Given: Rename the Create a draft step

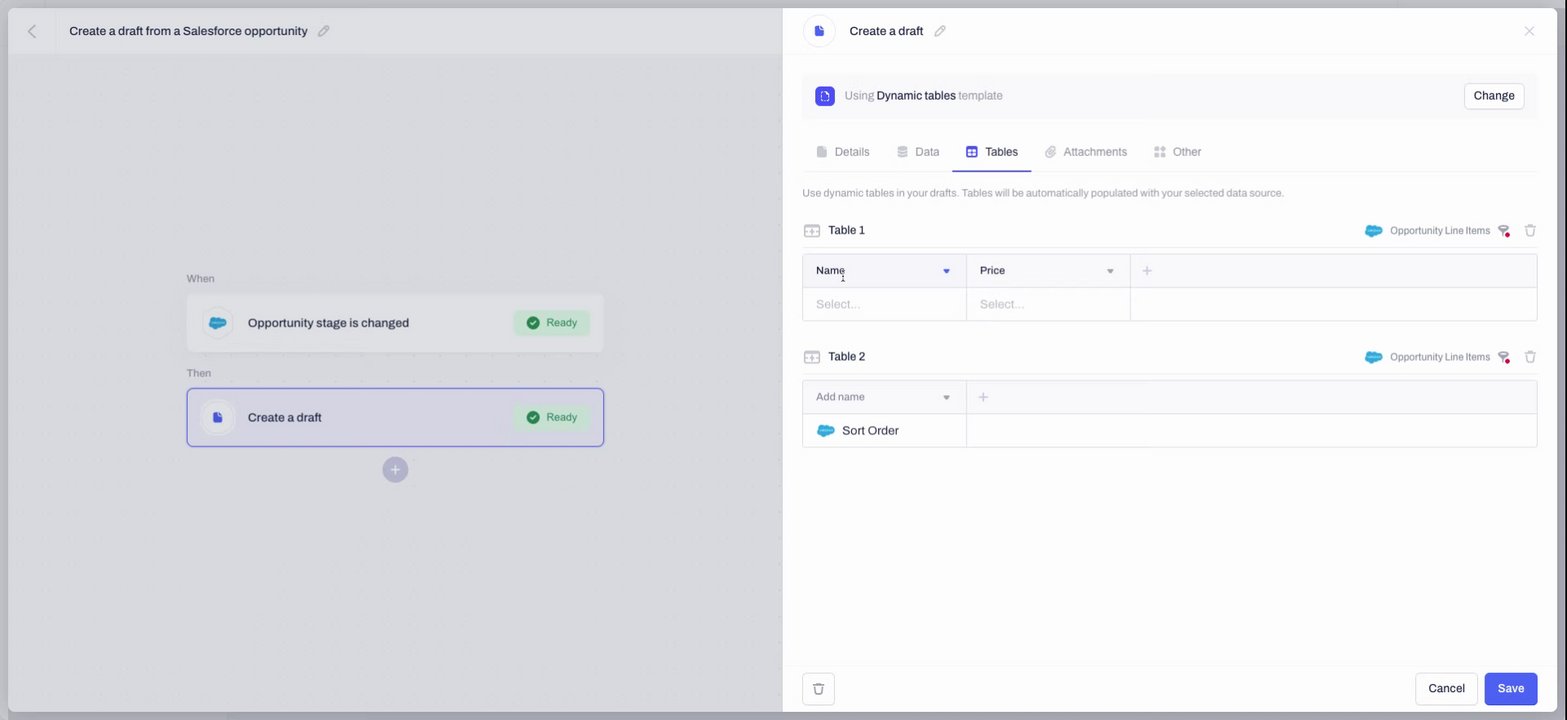Looking at the screenshot, I should tap(940, 31).
